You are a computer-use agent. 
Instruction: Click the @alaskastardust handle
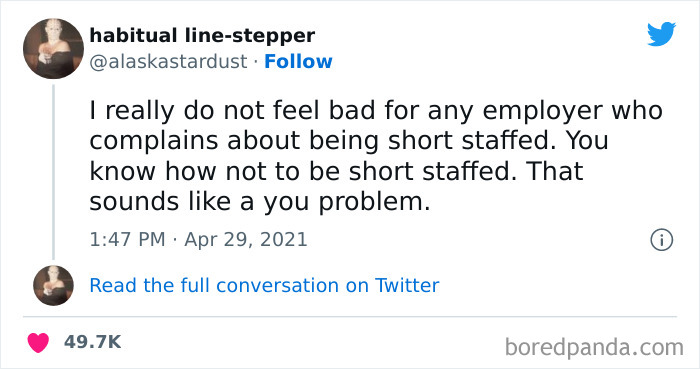[168, 62]
